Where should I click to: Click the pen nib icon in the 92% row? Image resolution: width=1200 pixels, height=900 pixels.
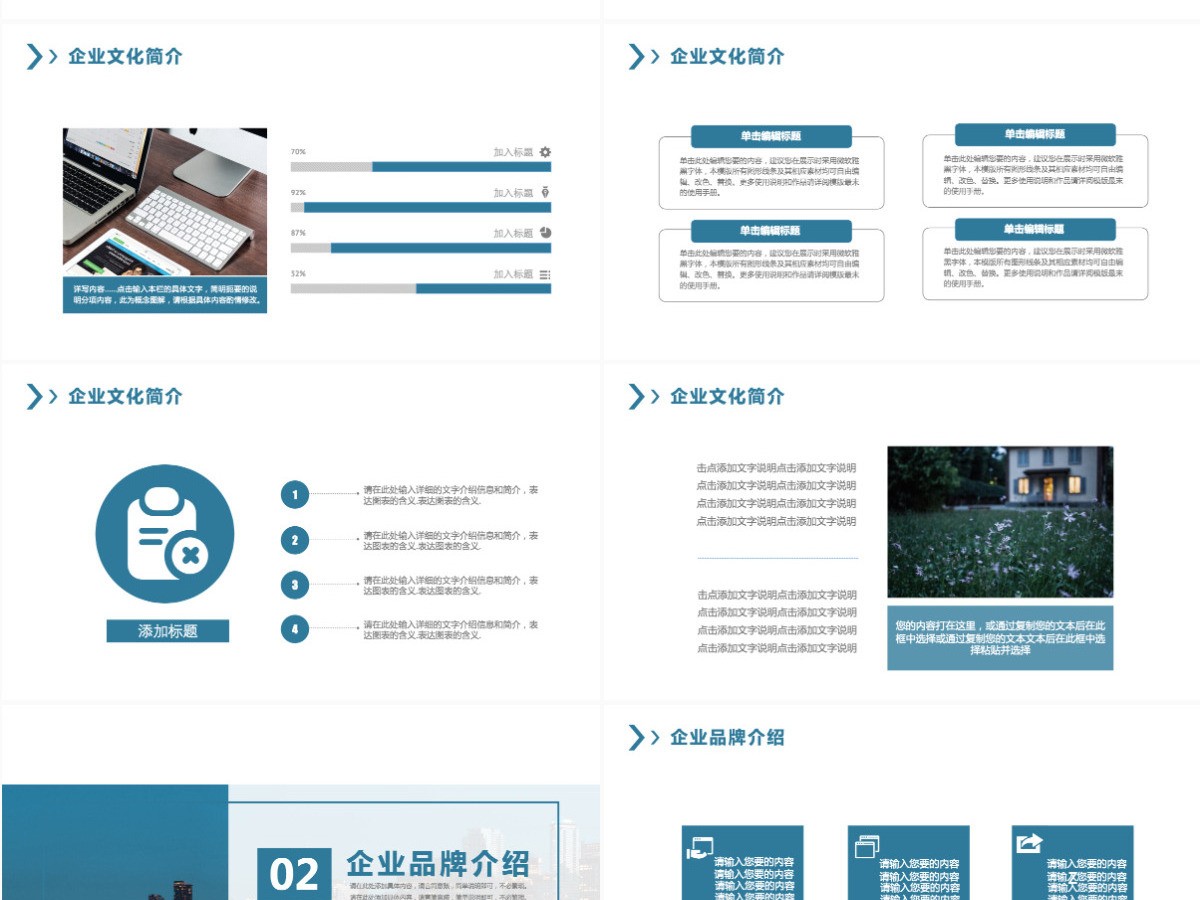coord(545,192)
